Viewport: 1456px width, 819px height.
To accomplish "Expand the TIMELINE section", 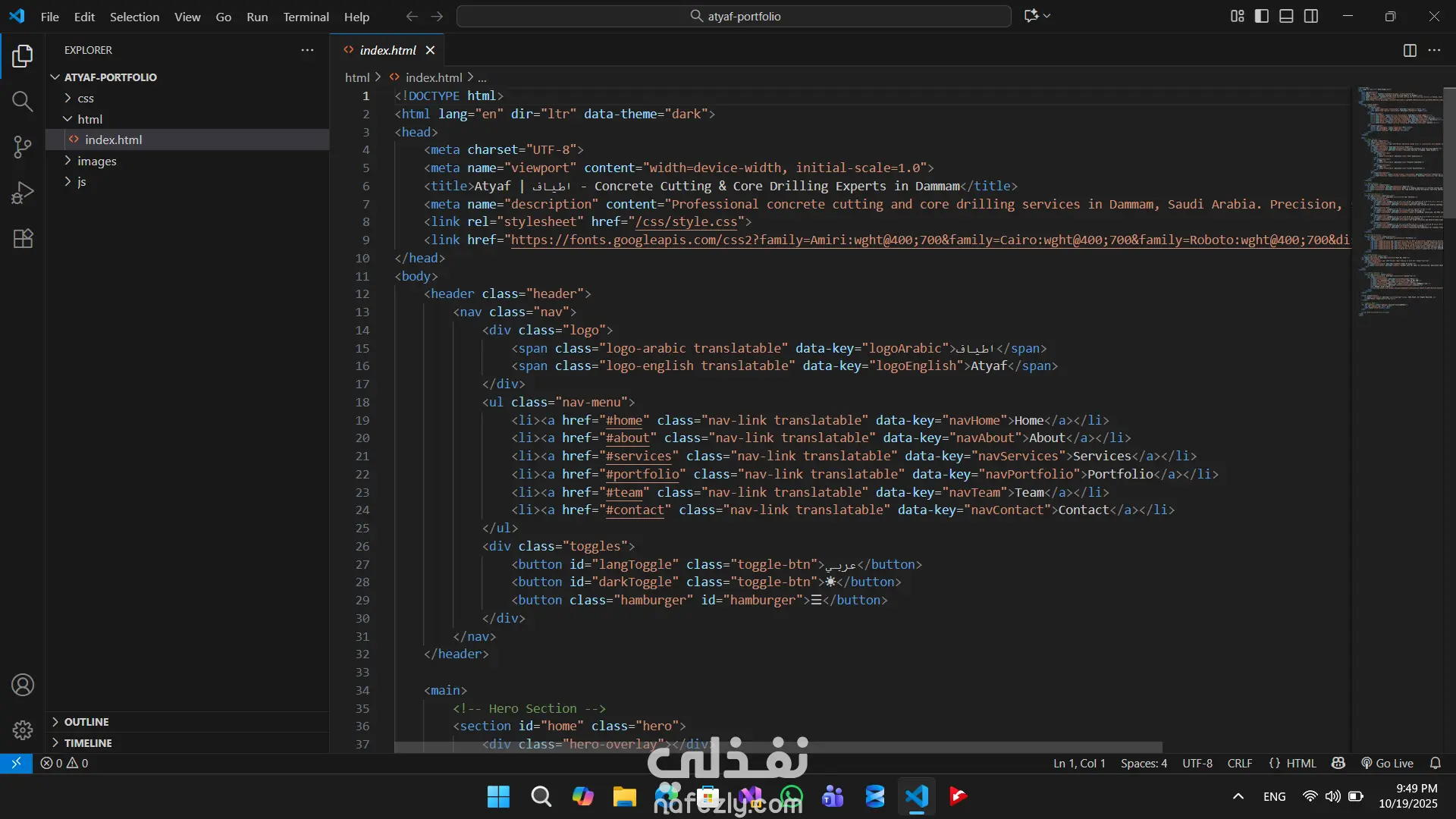I will [x=87, y=743].
